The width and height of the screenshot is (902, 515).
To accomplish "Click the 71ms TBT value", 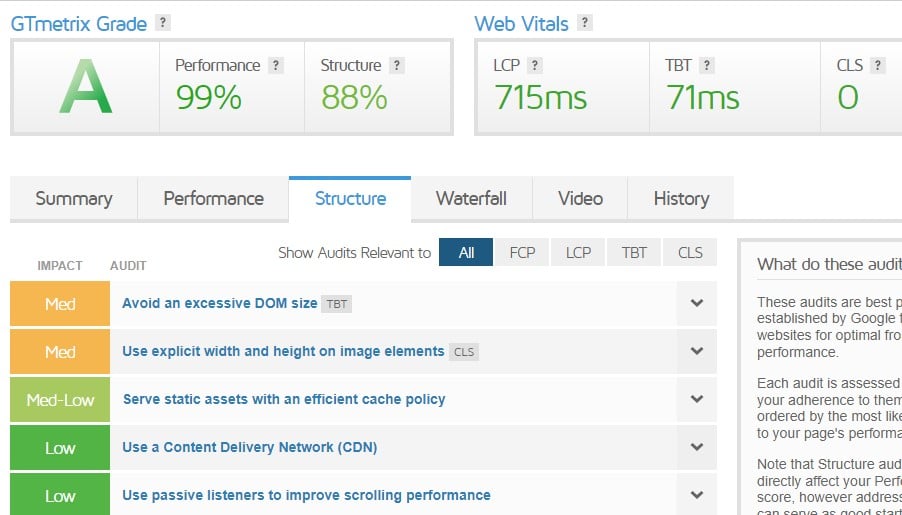I will coord(703,97).
